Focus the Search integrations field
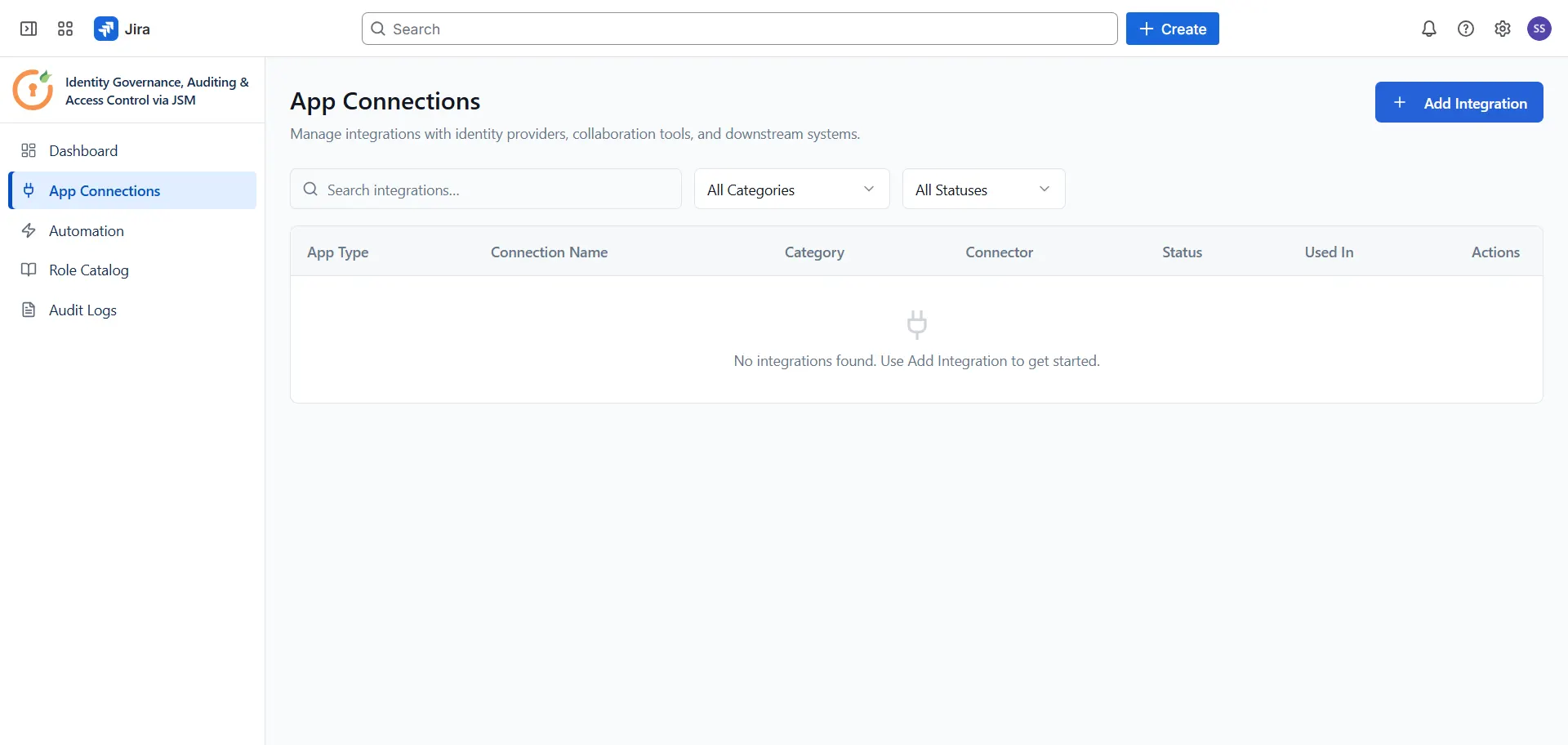This screenshot has height=745, width=1568. [x=486, y=189]
